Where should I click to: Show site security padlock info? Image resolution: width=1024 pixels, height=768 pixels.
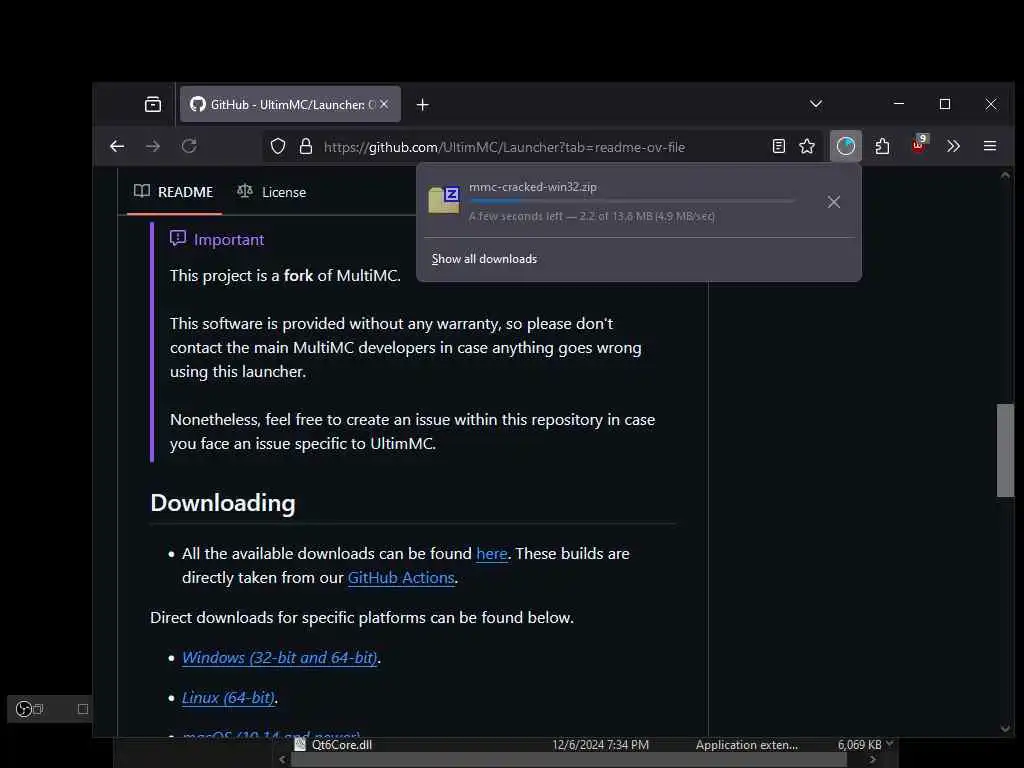(306, 146)
